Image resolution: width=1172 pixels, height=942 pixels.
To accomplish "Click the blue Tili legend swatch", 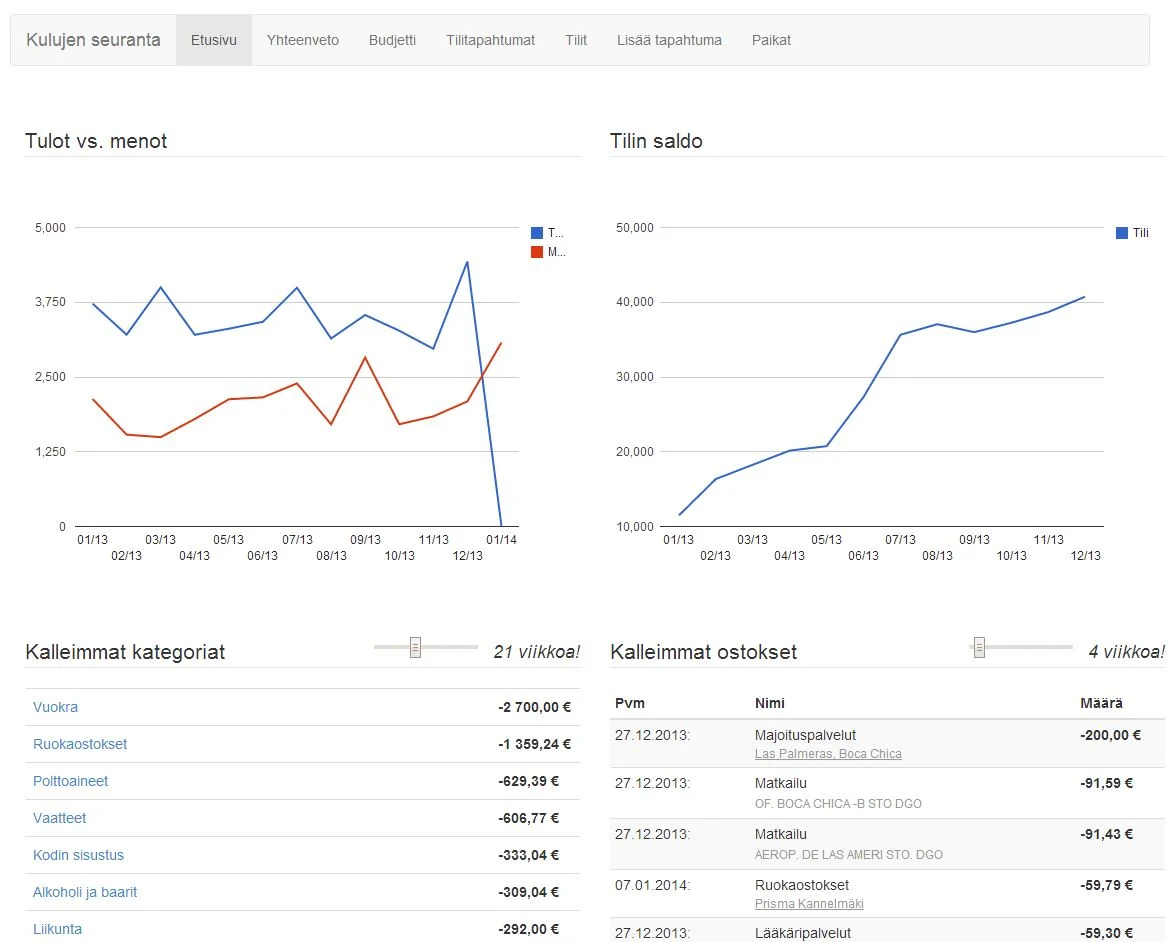I will [x=1122, y=233].
